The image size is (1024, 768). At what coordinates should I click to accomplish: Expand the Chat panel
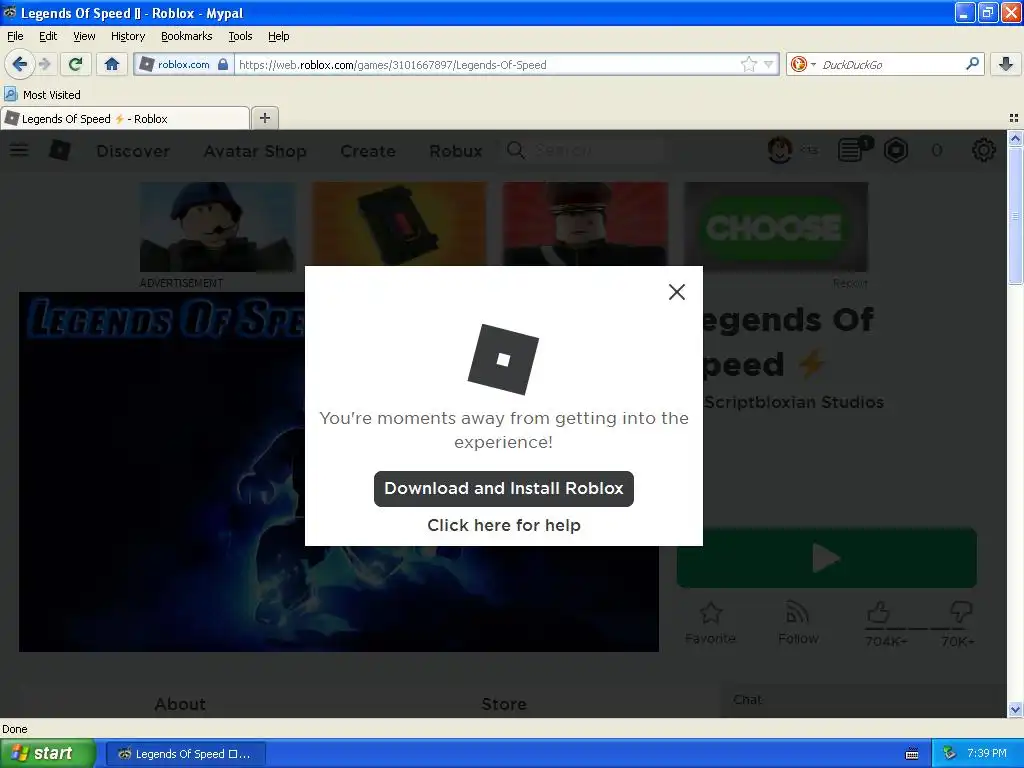point(863,700)
